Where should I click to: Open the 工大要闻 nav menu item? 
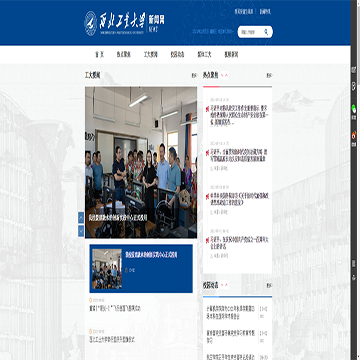point(151,55)
